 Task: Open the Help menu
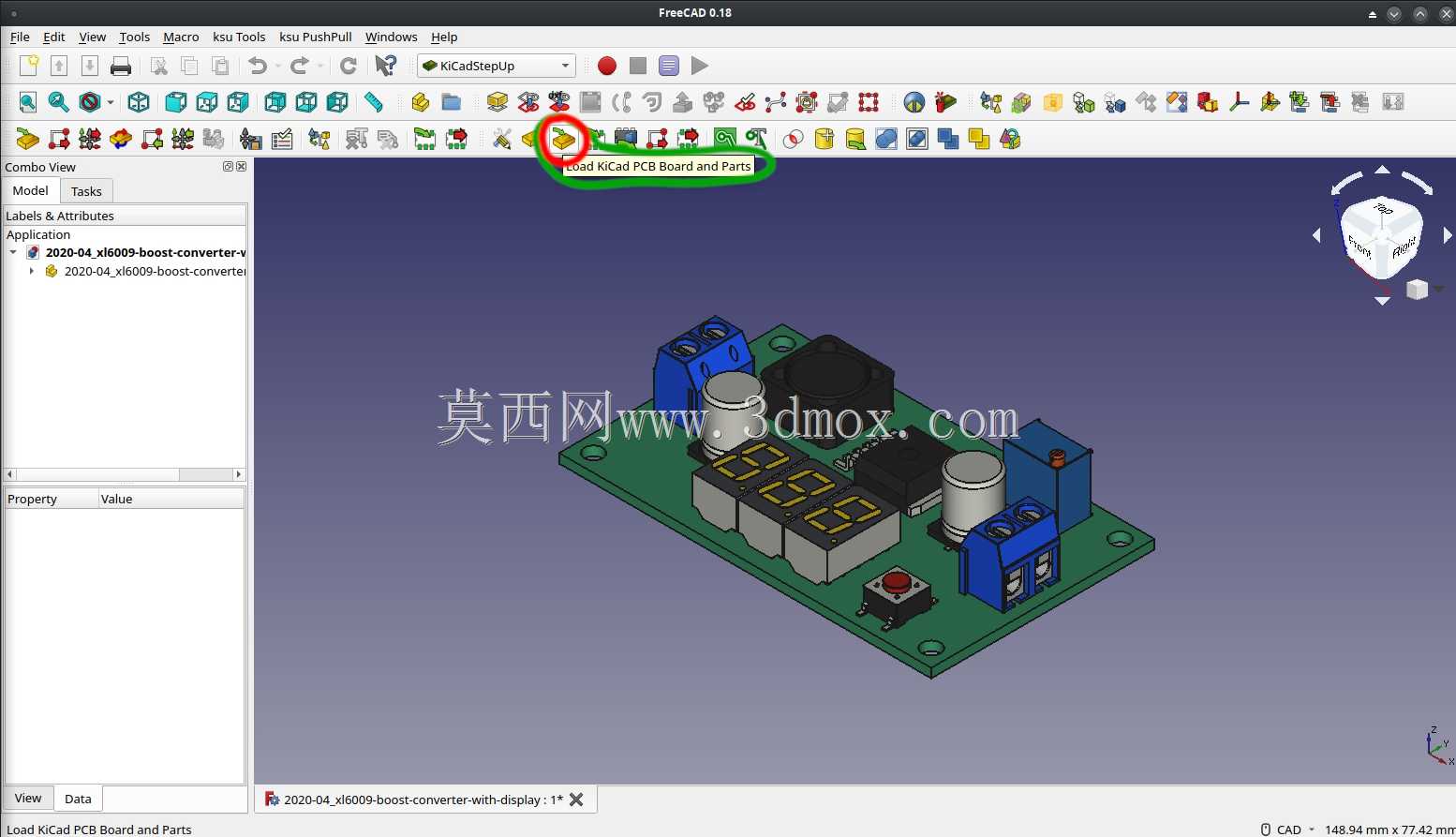click(444, 37)
